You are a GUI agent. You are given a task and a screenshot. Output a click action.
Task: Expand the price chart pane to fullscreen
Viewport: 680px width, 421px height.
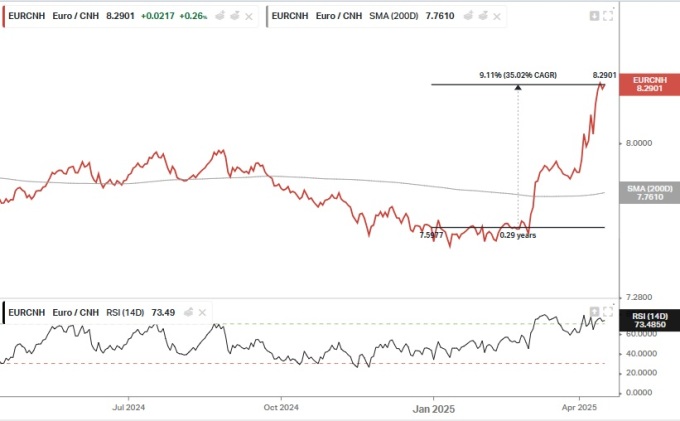click(609, 16)
